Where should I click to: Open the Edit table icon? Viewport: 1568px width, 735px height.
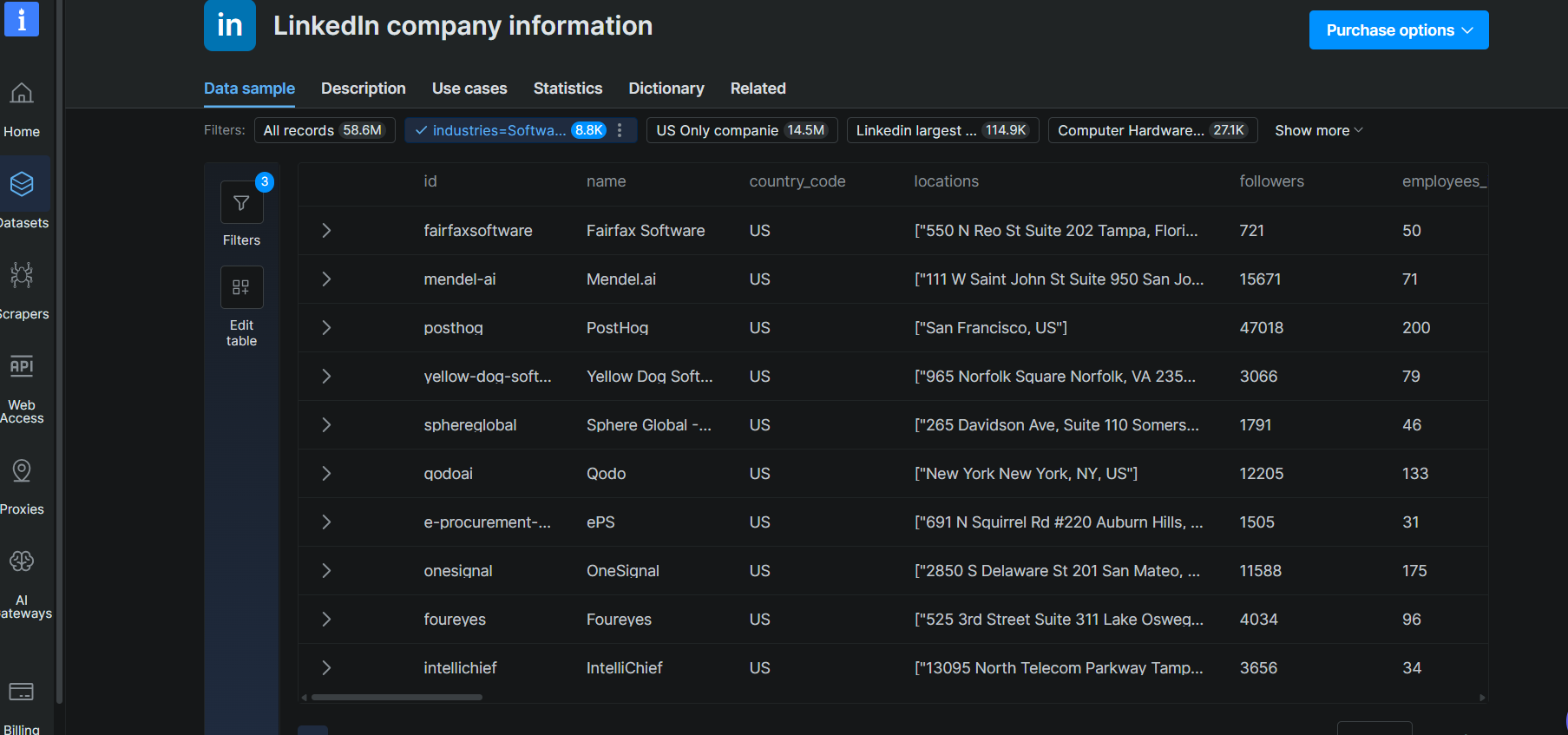(241, 287)
